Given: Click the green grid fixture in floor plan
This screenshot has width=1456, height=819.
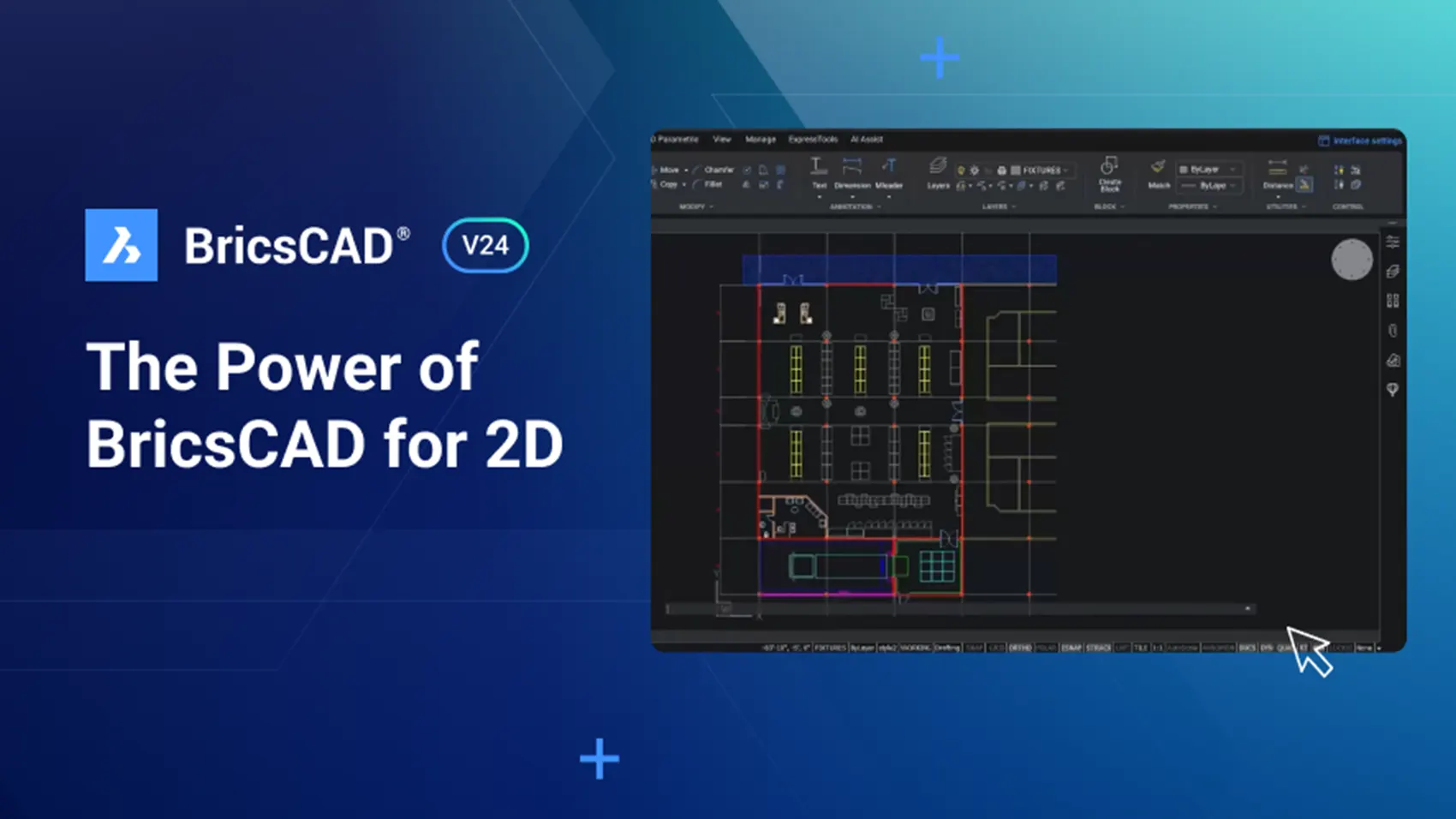Looking at the screenshot, I should coord(937,566).
